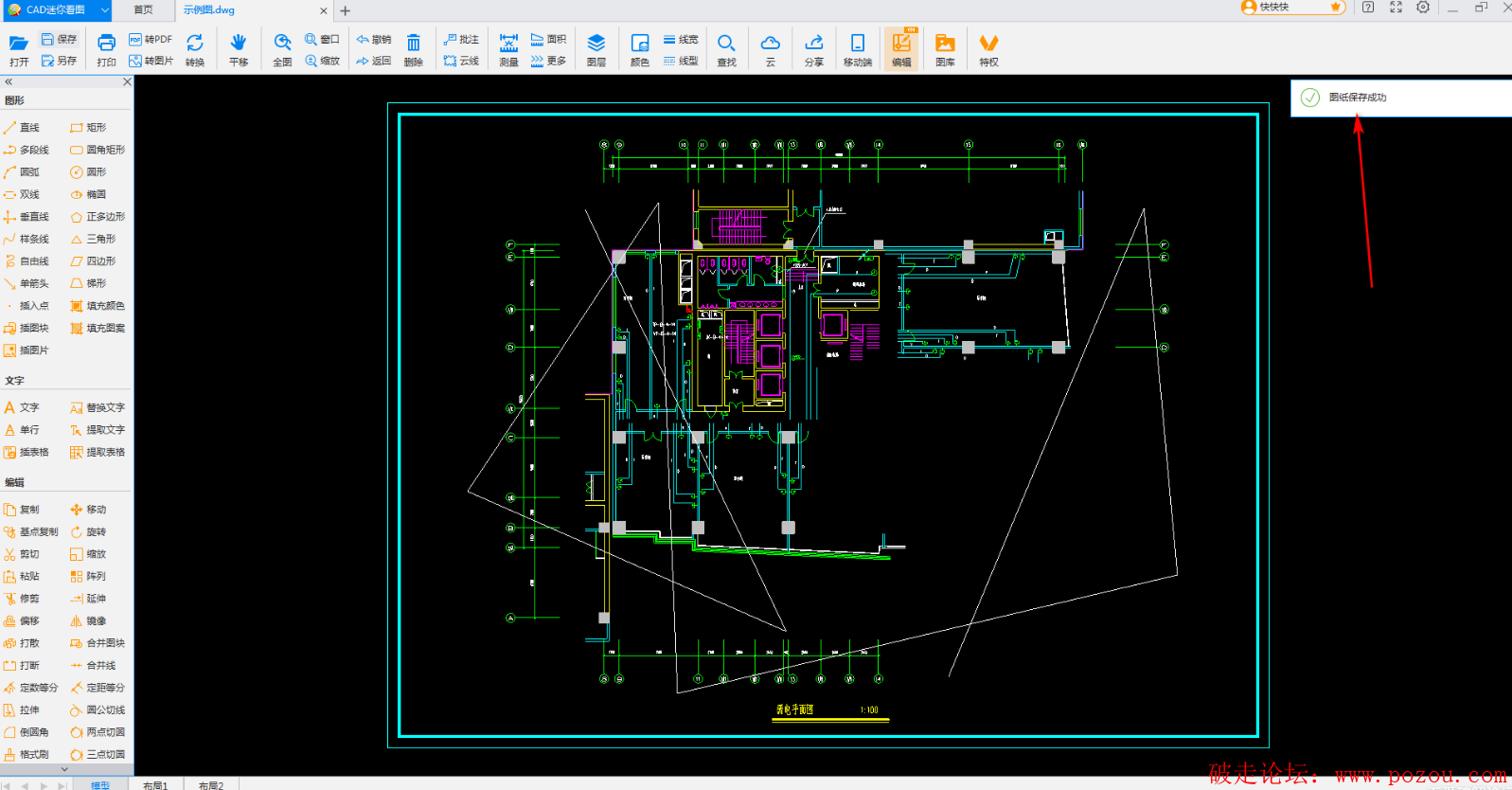Close the 示例图.dwg document tab
Screen dimensions: 1512x790
coord(324,10)
